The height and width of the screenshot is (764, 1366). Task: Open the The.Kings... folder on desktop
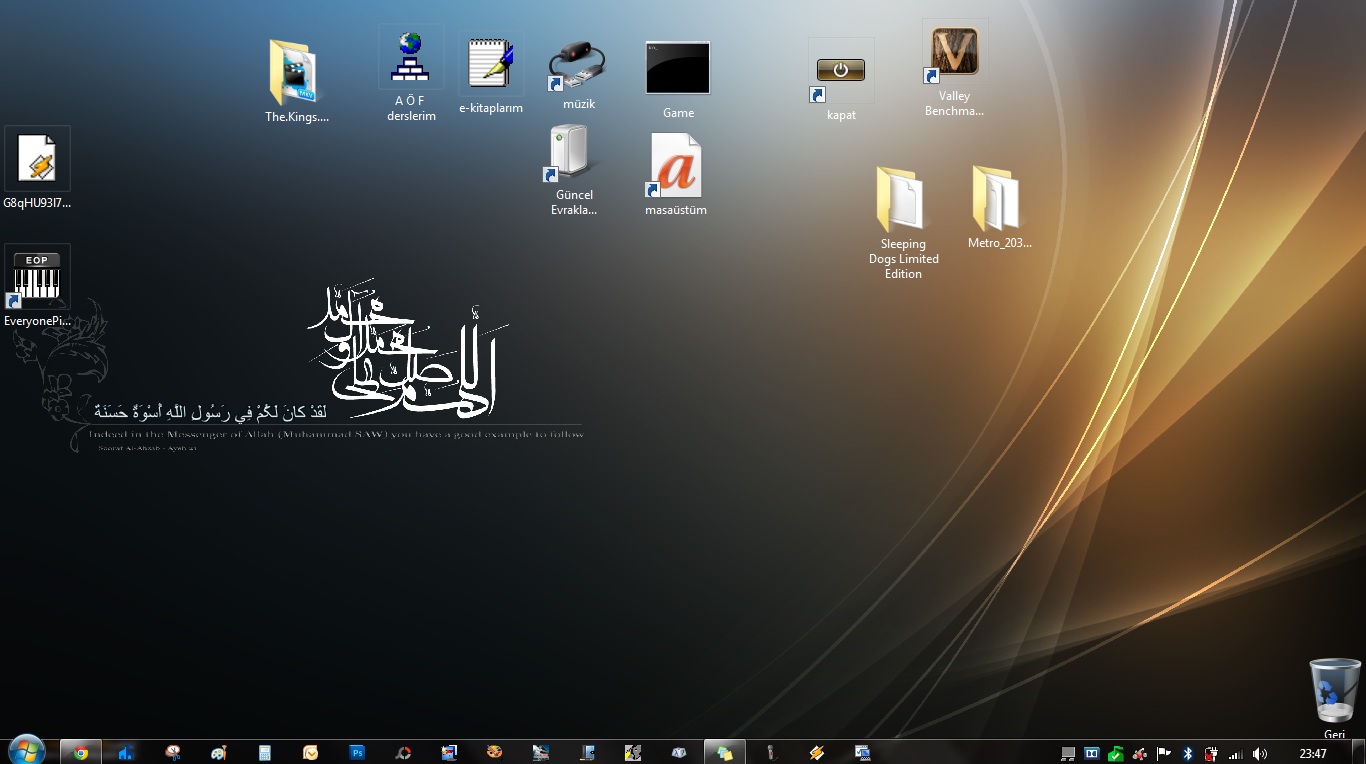click(296, 82)
